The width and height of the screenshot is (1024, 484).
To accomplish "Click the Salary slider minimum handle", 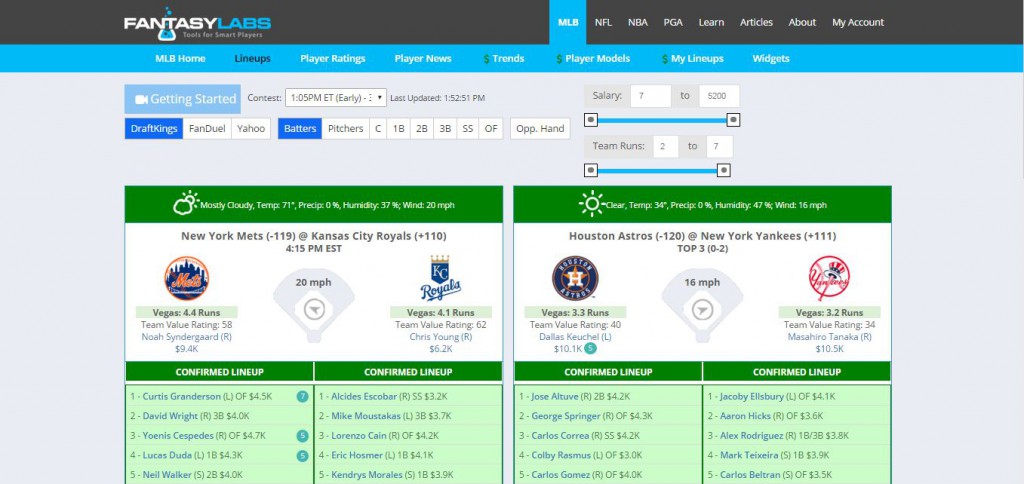I will click(590, 120).
